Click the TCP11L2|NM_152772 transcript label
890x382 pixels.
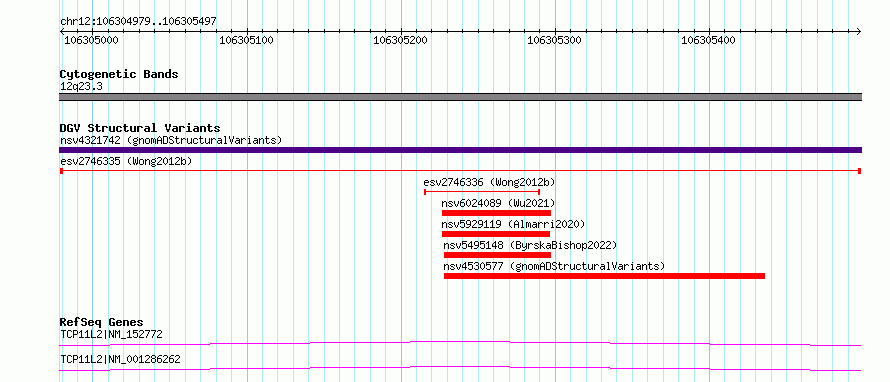click(111, 334)
